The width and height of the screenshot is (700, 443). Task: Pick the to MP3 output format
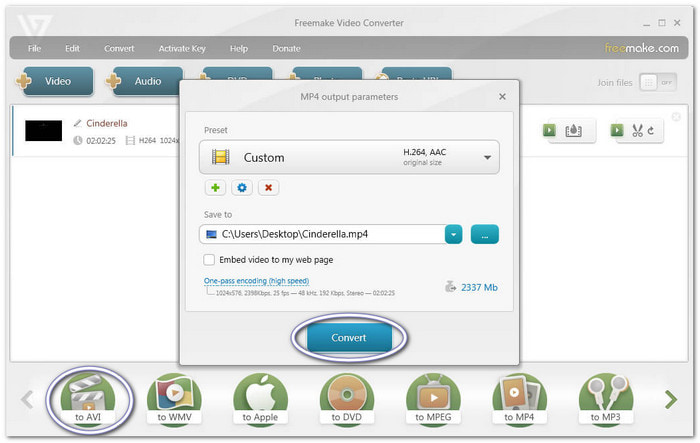click(x=606, y=398)
